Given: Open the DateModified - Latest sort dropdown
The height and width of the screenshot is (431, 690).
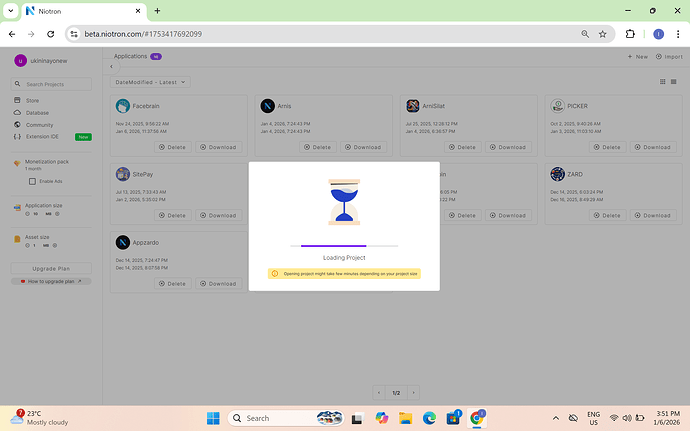Looking at the screenshot, I should pos(150,81).
